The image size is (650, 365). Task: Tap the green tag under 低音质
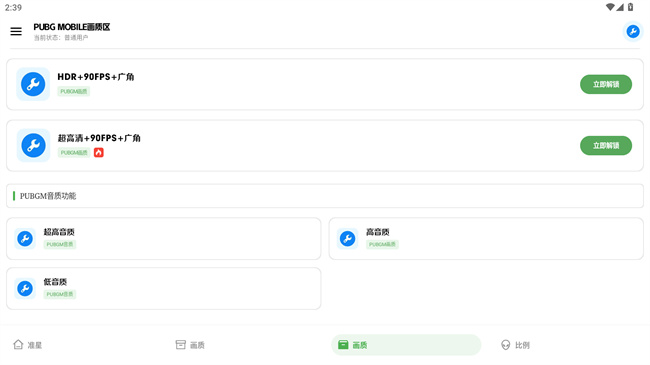click(60, 294)
